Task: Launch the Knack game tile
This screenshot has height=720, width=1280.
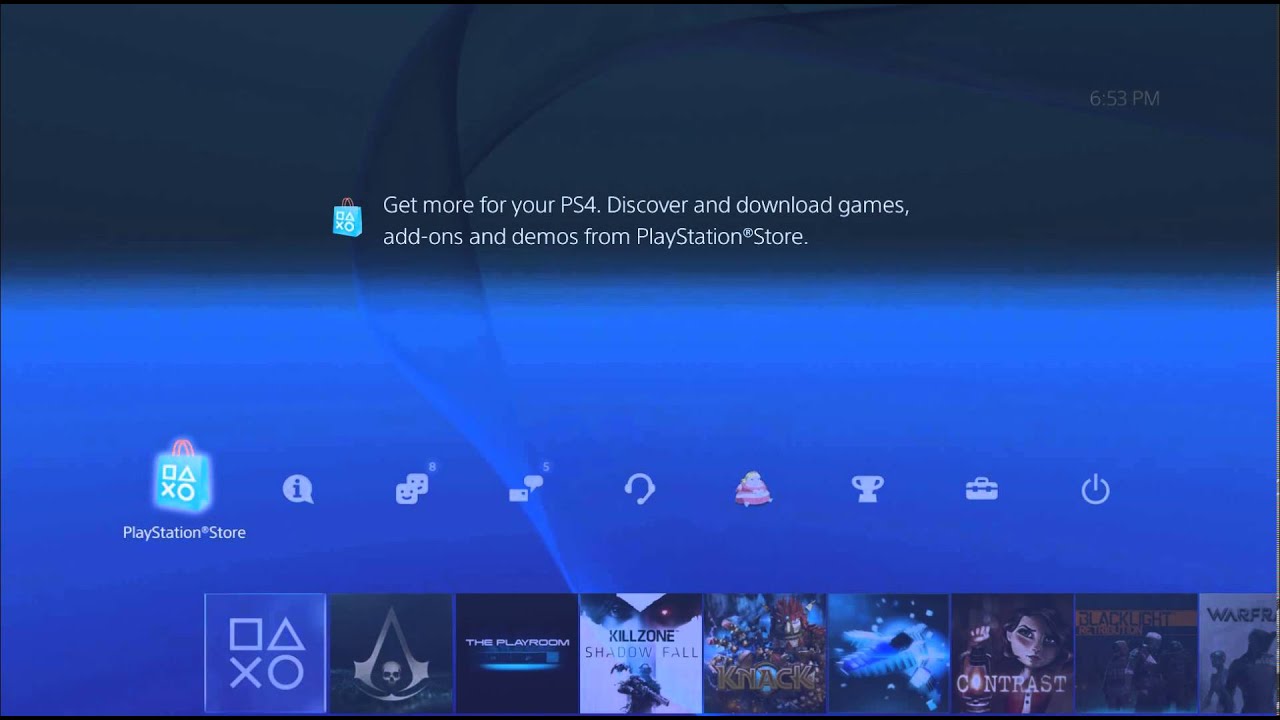Action: click(x=764, y=653)
